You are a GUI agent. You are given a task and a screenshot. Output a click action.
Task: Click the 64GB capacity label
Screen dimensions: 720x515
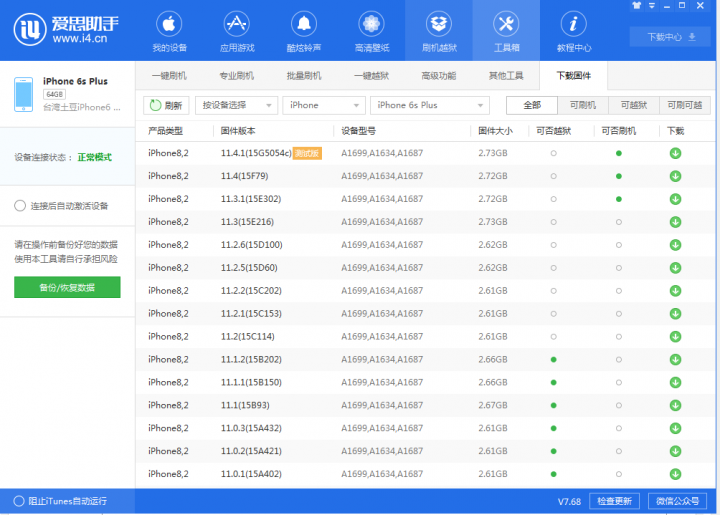[x=55, y=94]
